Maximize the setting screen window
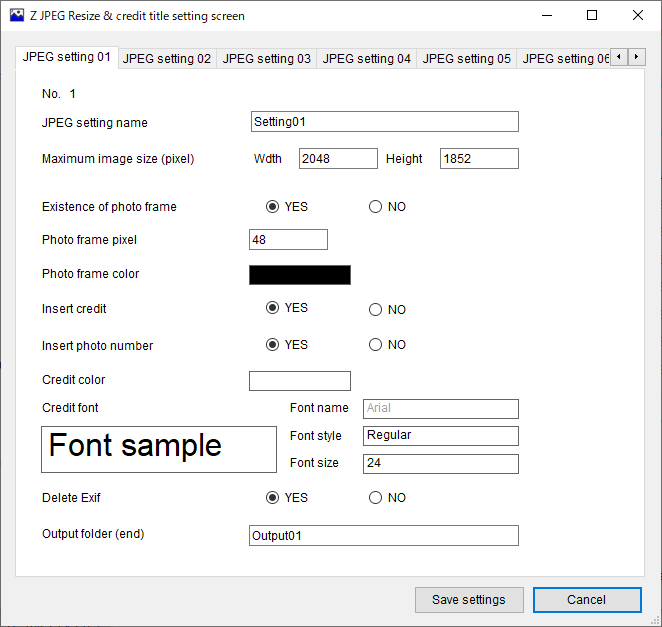 pyautogui.click(x=592, y=16)
